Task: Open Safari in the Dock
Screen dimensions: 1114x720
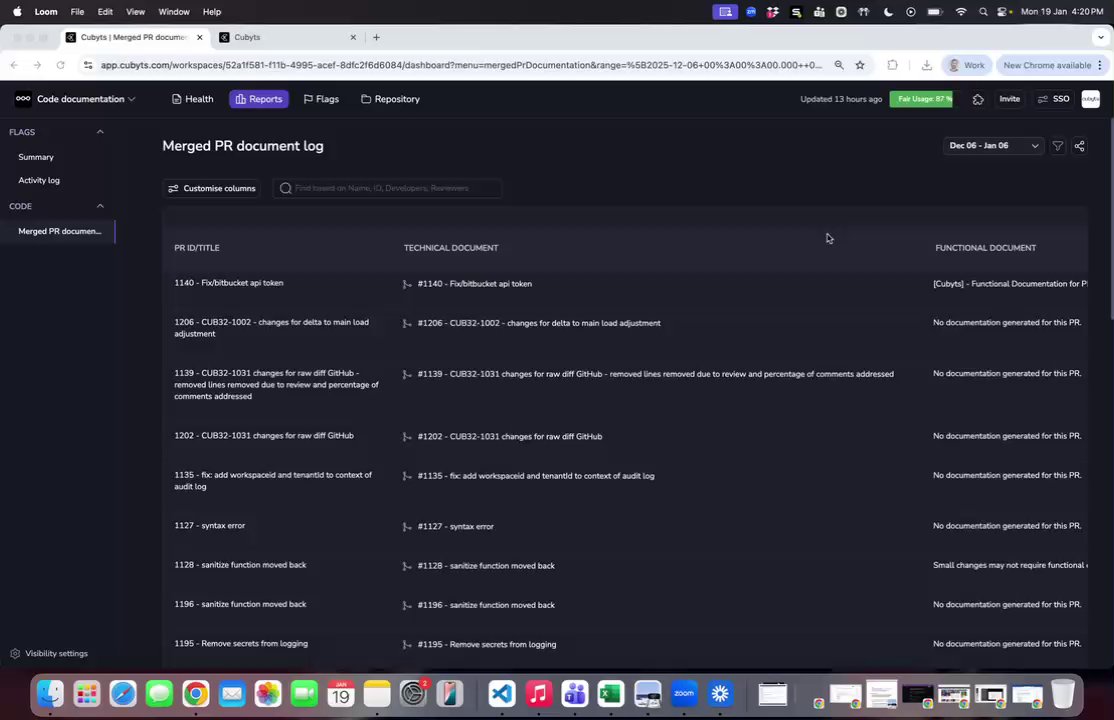Action: [x=123, y=694]
